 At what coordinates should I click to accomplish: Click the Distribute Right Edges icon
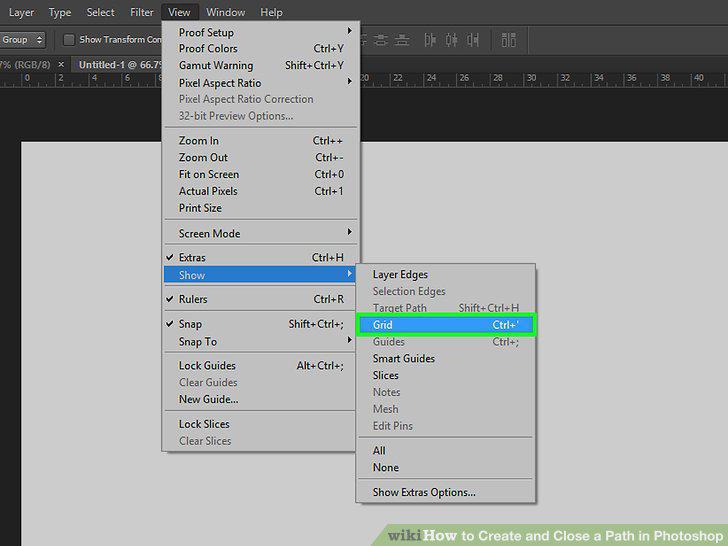tap(473, 40)
